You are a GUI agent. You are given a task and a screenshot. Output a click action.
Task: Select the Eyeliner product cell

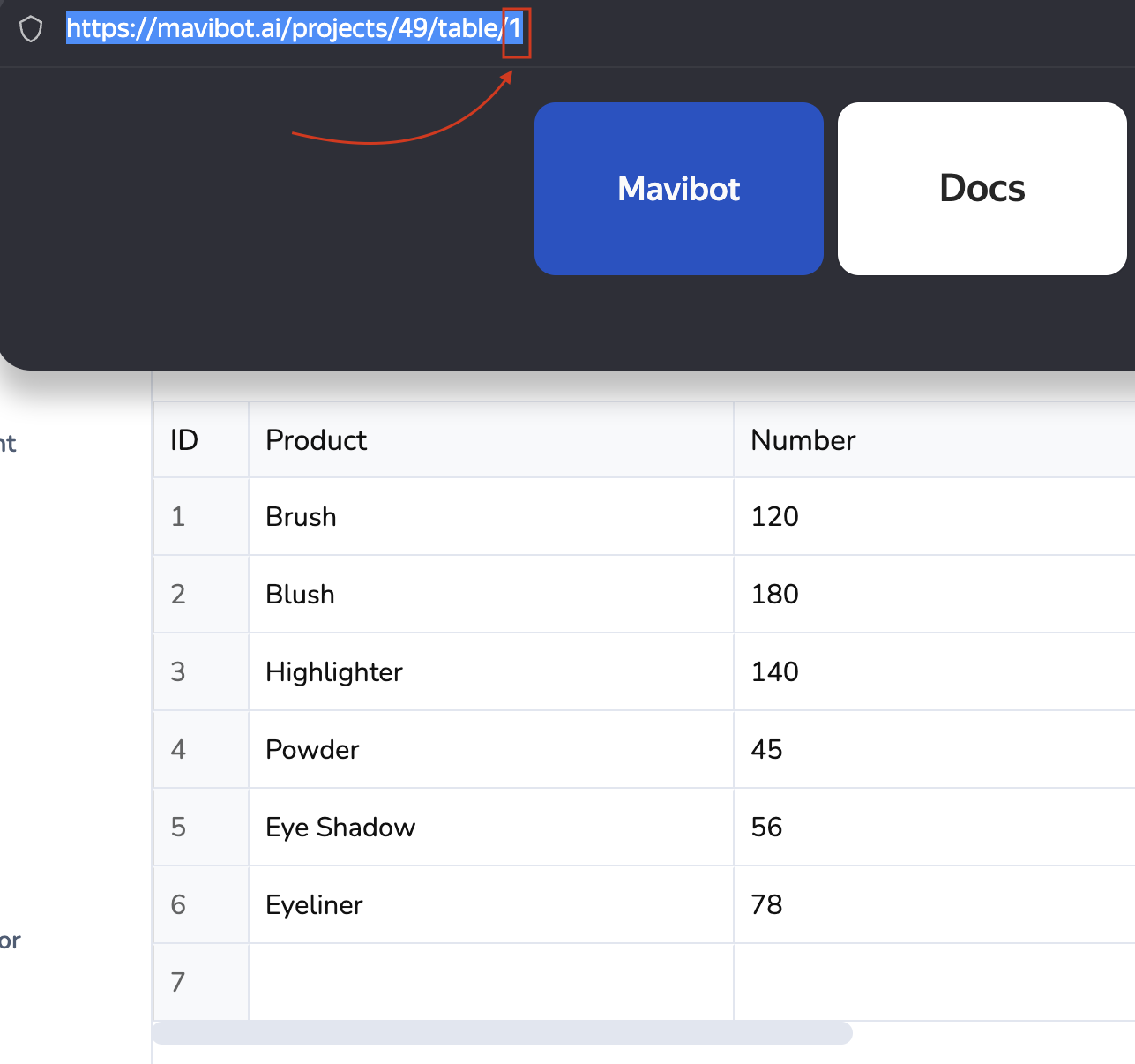click(314, 905)
